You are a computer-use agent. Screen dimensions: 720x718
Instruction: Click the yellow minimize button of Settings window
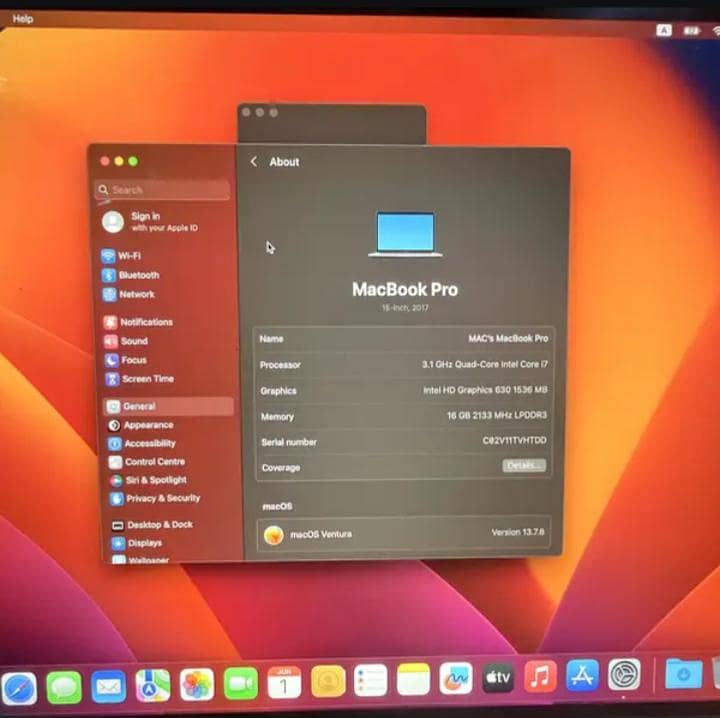pyautogui.click(x=119, y=161)
